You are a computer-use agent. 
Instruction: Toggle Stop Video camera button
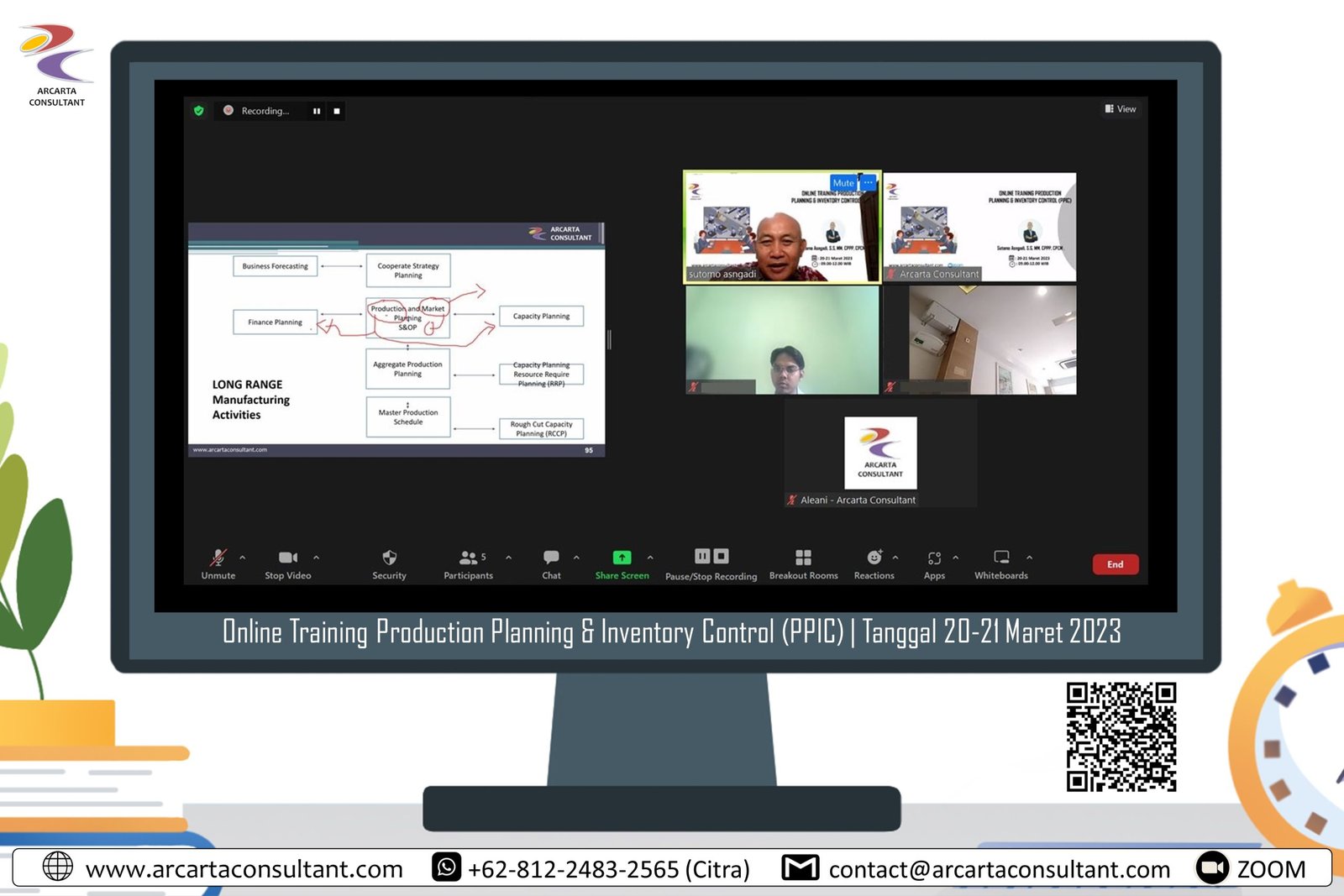click(x=287, y=558)
